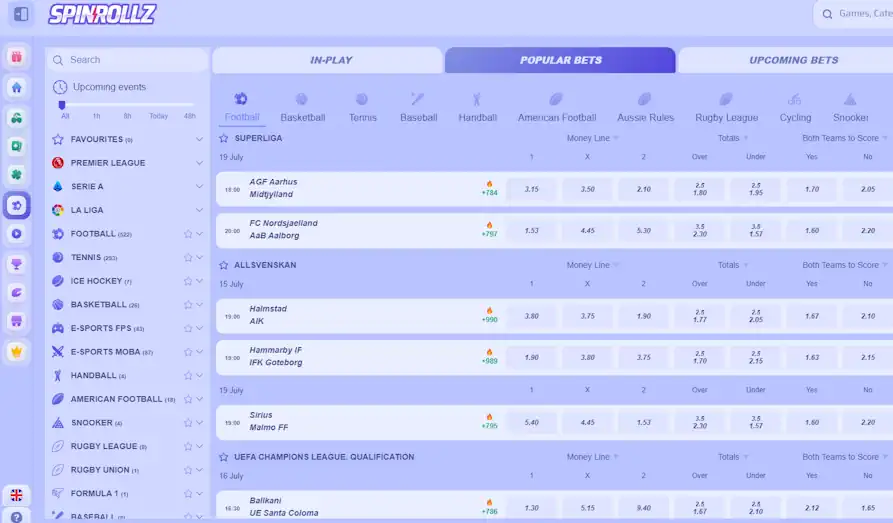Image resolution: width=893 pixels, height=523 pixels.
Task: Open +990 markets for Halmstad vs AIK
Action: 489,320
